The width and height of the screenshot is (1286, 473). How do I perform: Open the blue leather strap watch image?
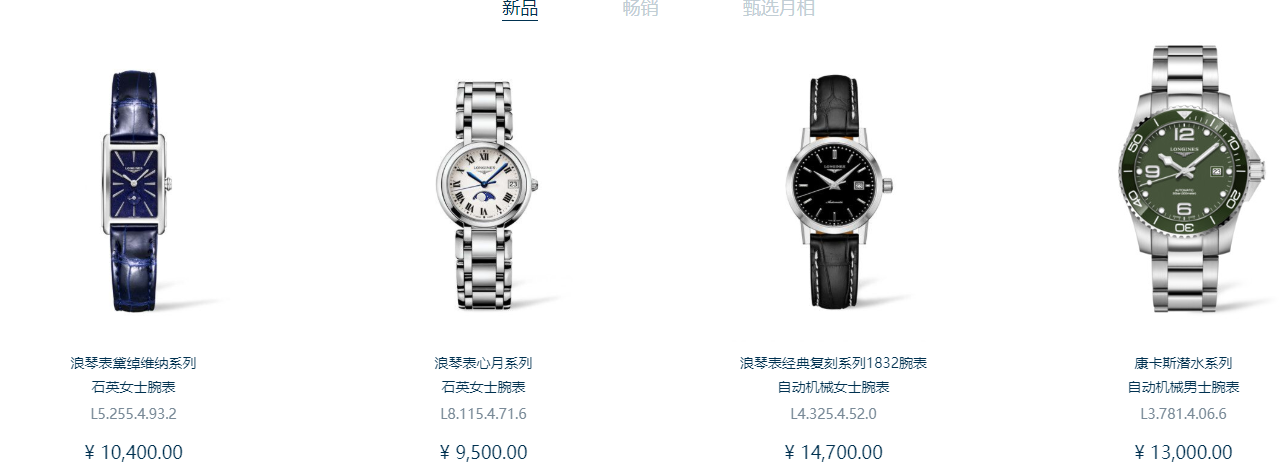click(136, 190)
